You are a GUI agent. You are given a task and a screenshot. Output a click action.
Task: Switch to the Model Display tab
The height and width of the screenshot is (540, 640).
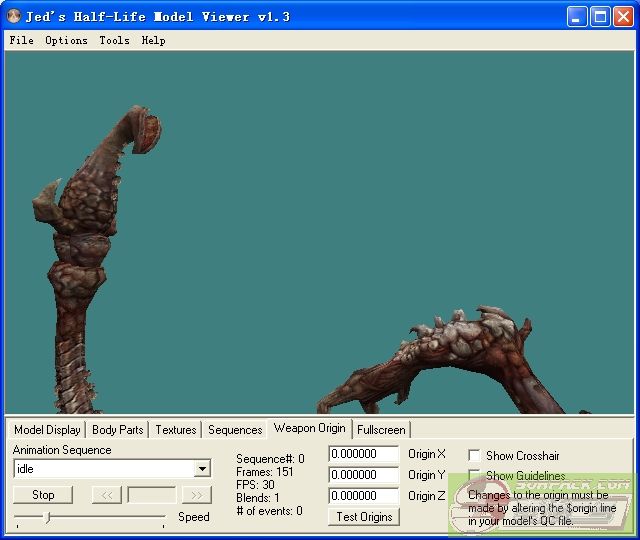click(x=47, y=430)
